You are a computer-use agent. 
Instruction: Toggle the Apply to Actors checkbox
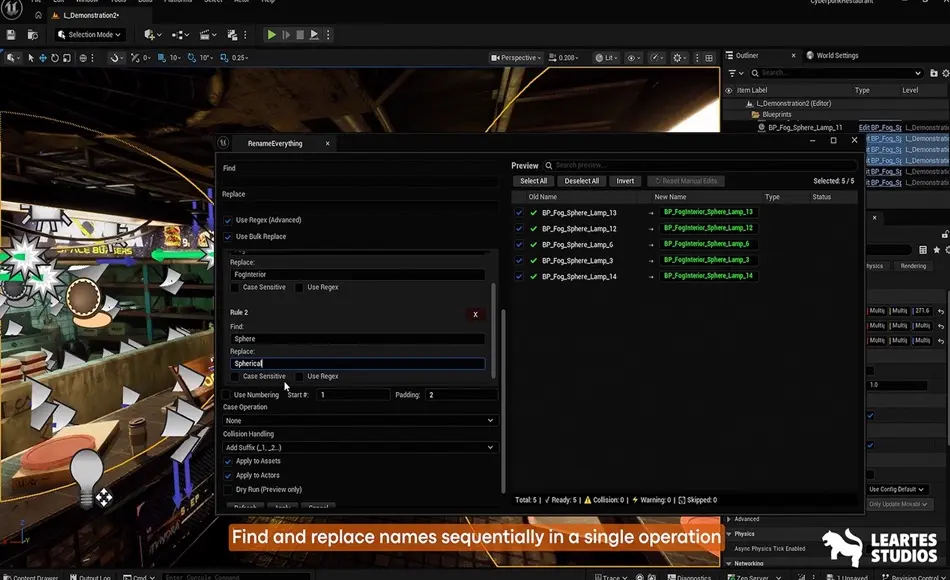pos(228,476)
